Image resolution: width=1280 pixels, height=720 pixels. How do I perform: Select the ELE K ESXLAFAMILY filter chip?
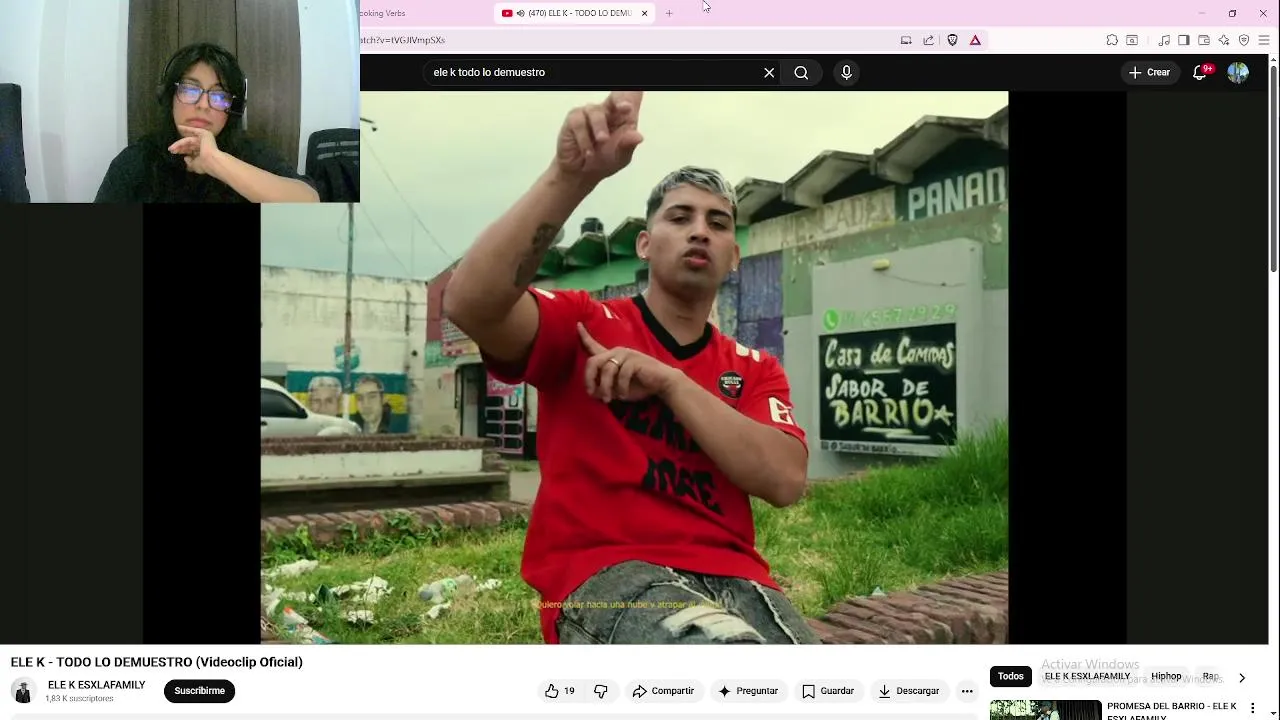point(1087,676)
